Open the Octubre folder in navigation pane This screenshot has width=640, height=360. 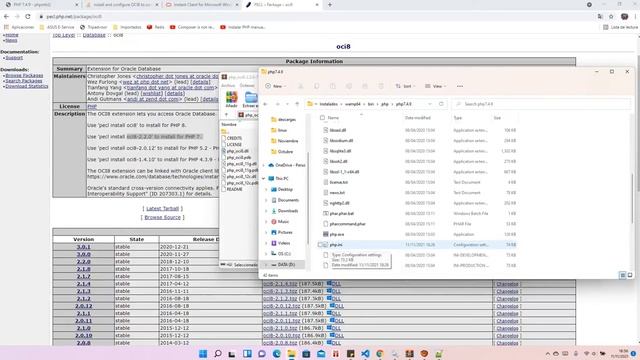click(282, 151)
